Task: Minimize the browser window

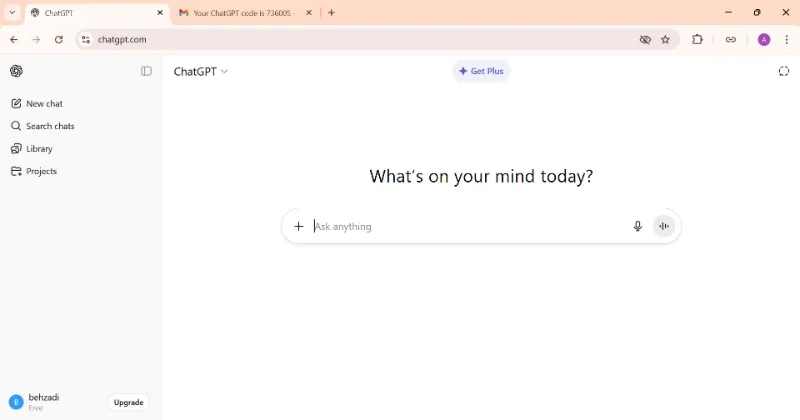Action: tap(728, 12)
